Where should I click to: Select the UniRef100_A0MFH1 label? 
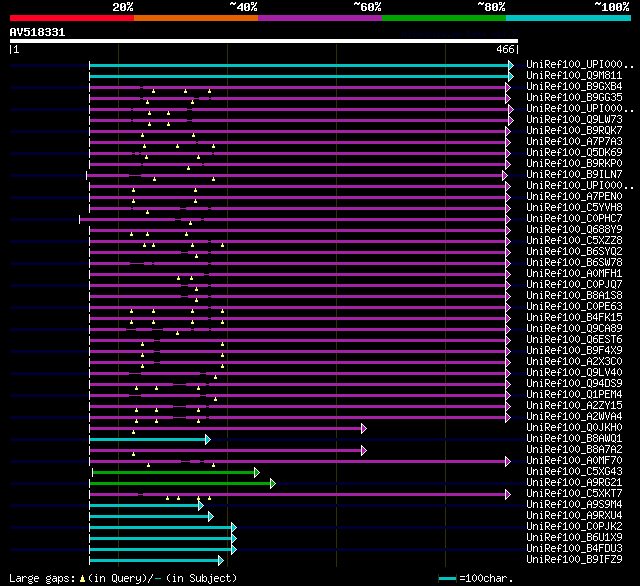pyautogui.click(x=574, y=274)
